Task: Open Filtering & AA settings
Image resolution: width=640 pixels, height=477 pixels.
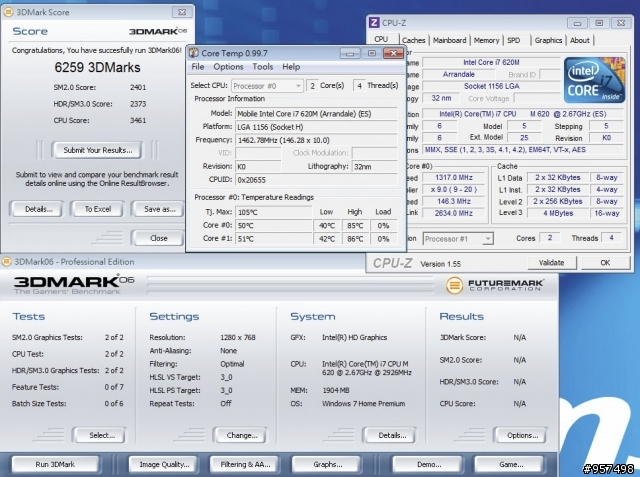Action: click(x=245, y=464)
